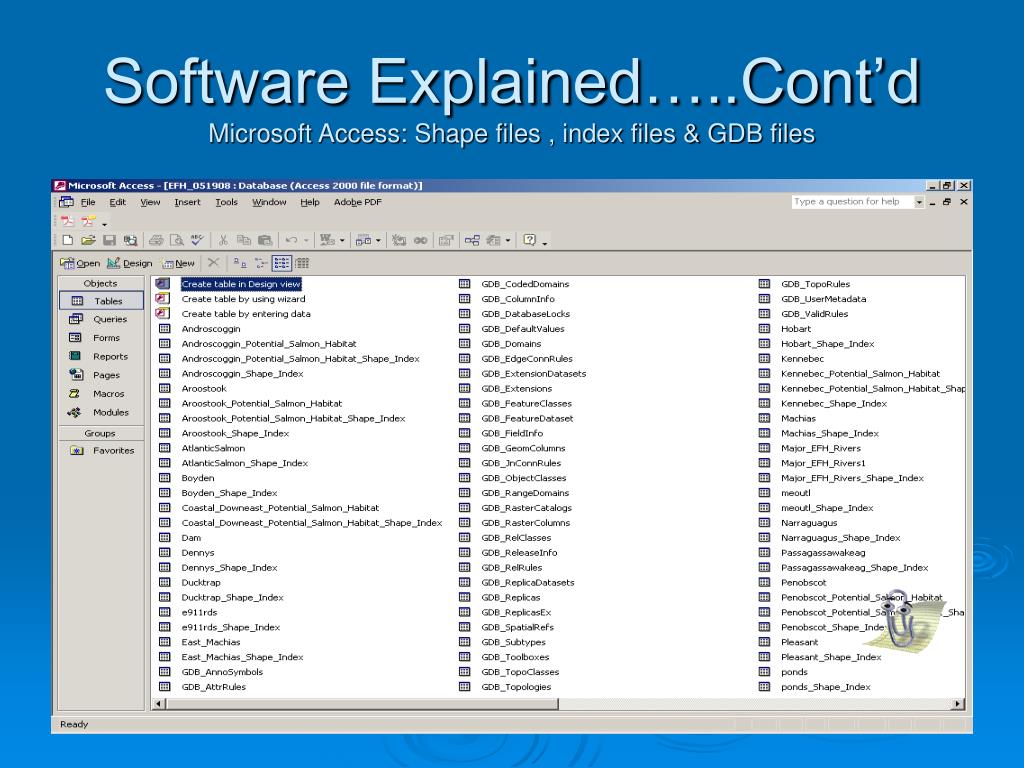Select the AtlanticSalmon table

[x=213, y=448]
